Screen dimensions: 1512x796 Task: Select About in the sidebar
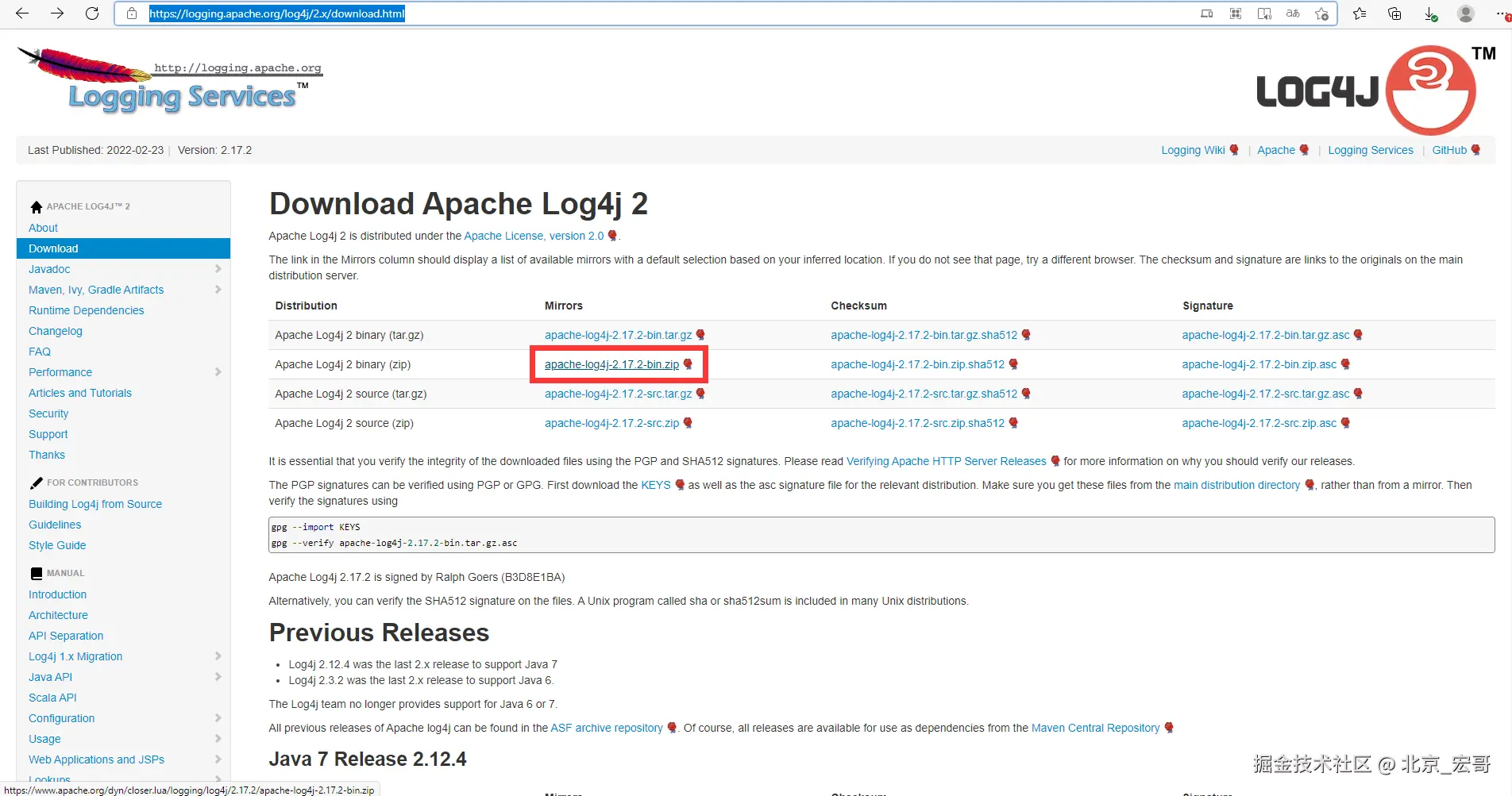point(43,228)
